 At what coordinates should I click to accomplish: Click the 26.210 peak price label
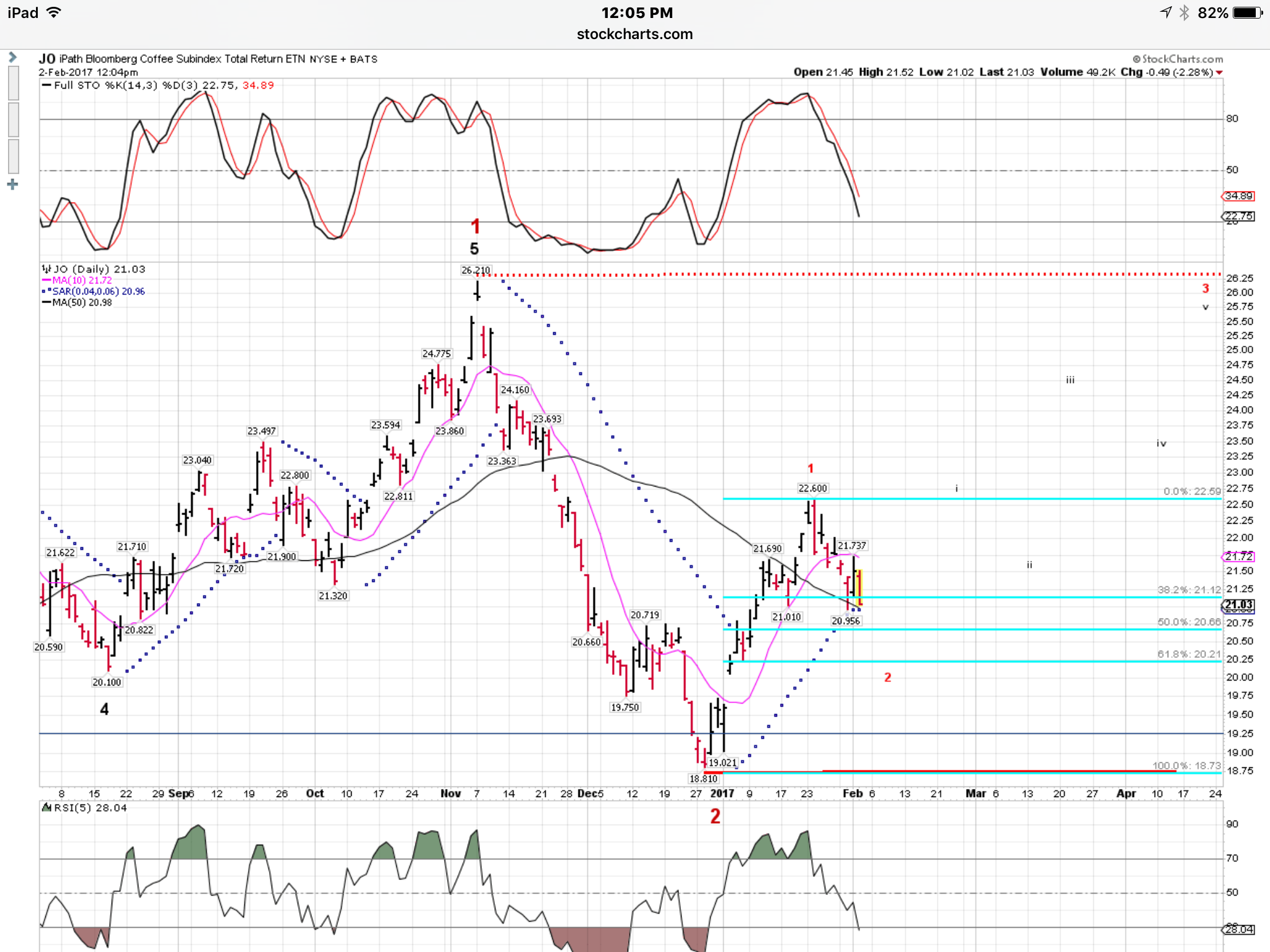coord(476,270)
